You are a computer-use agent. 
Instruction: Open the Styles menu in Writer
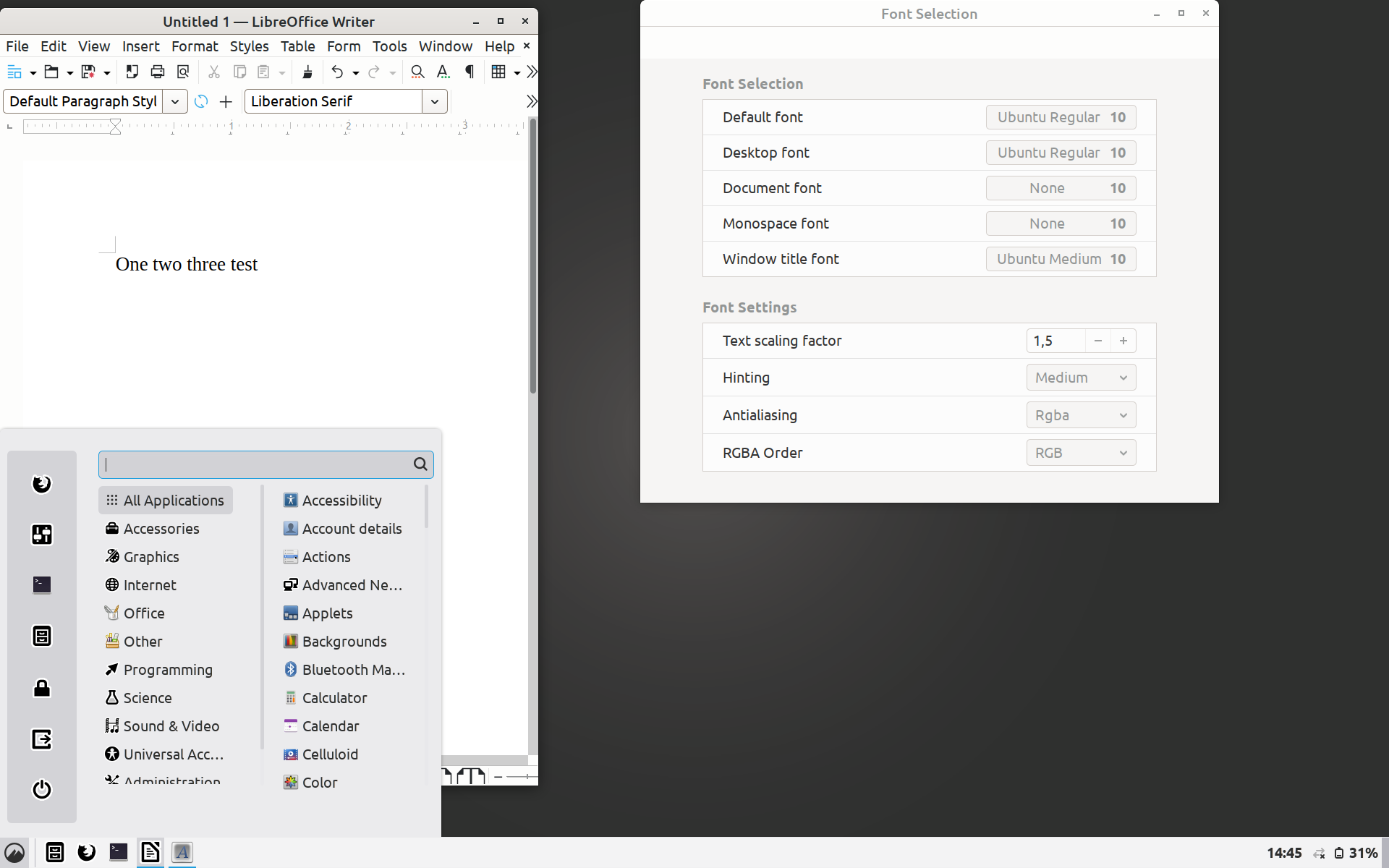point(249,46)
